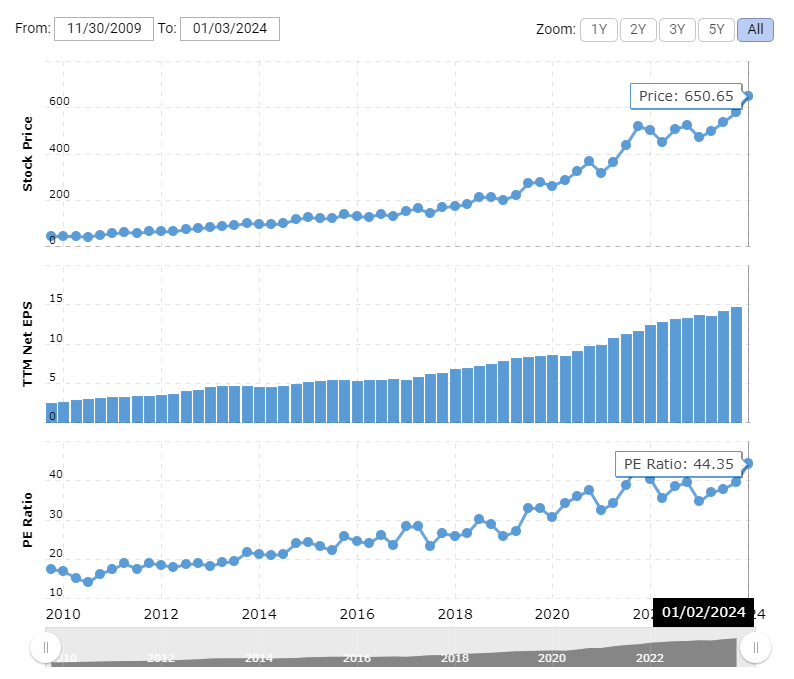
Task: Select the 2Y zoom range
Action: [x=638, y=29]
